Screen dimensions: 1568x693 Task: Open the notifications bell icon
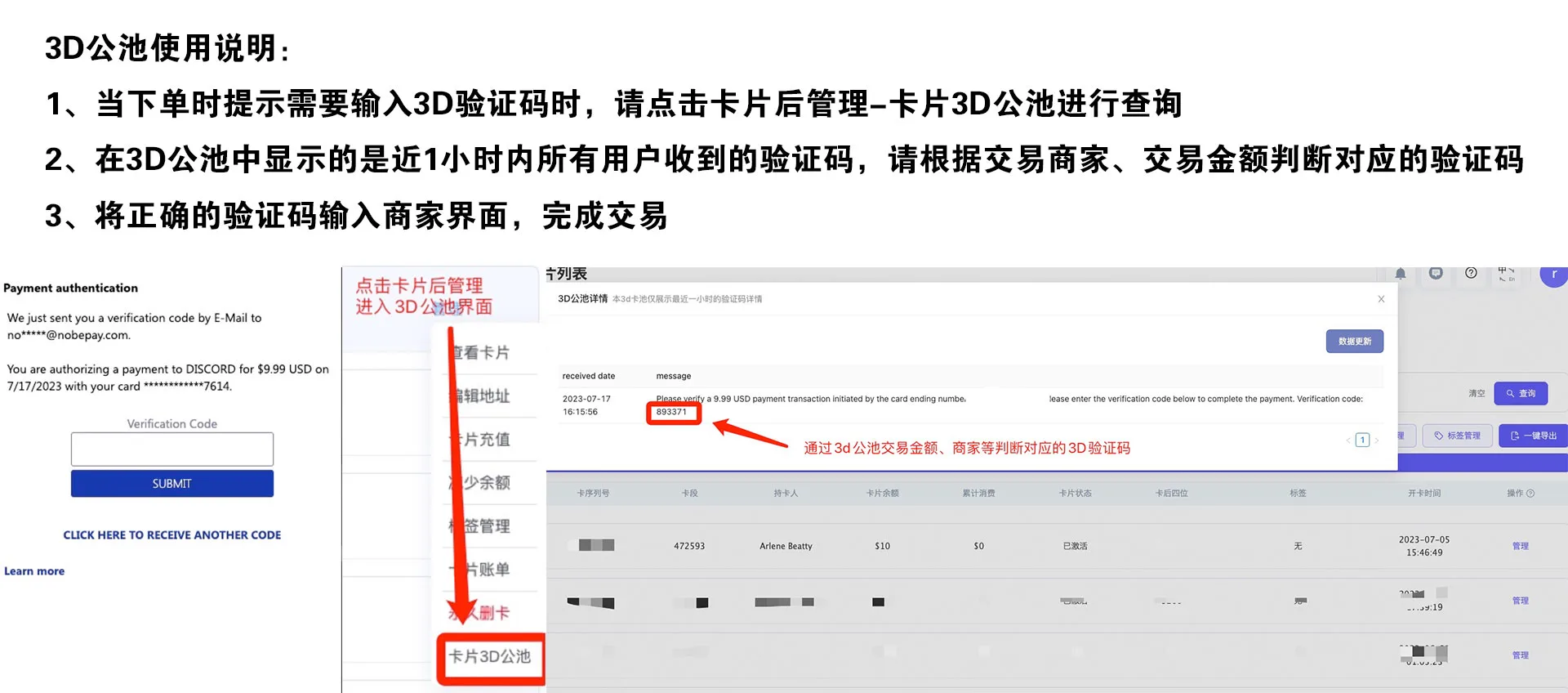pyautogui.click(x=1401, y=274)
